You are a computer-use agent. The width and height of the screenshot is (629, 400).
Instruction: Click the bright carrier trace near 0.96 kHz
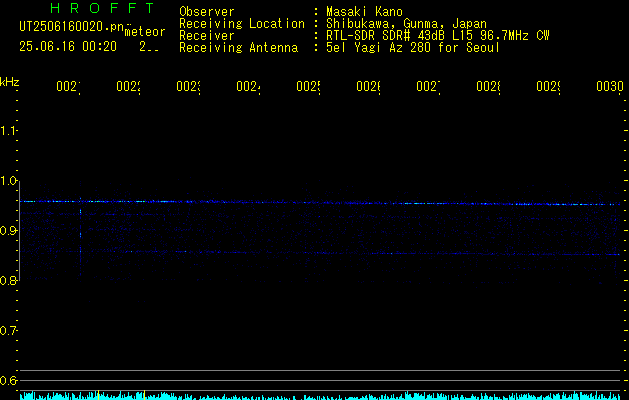click(320, 203)
